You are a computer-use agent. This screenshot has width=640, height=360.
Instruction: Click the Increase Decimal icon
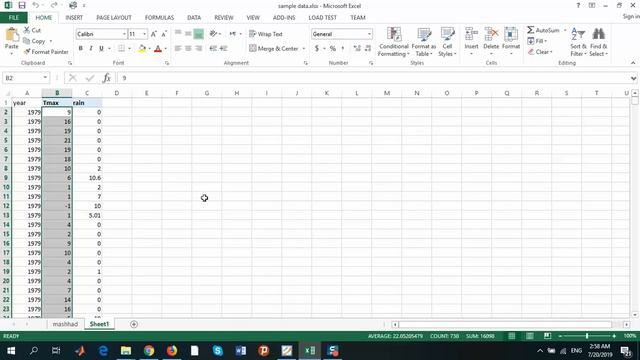click(357, 49)
